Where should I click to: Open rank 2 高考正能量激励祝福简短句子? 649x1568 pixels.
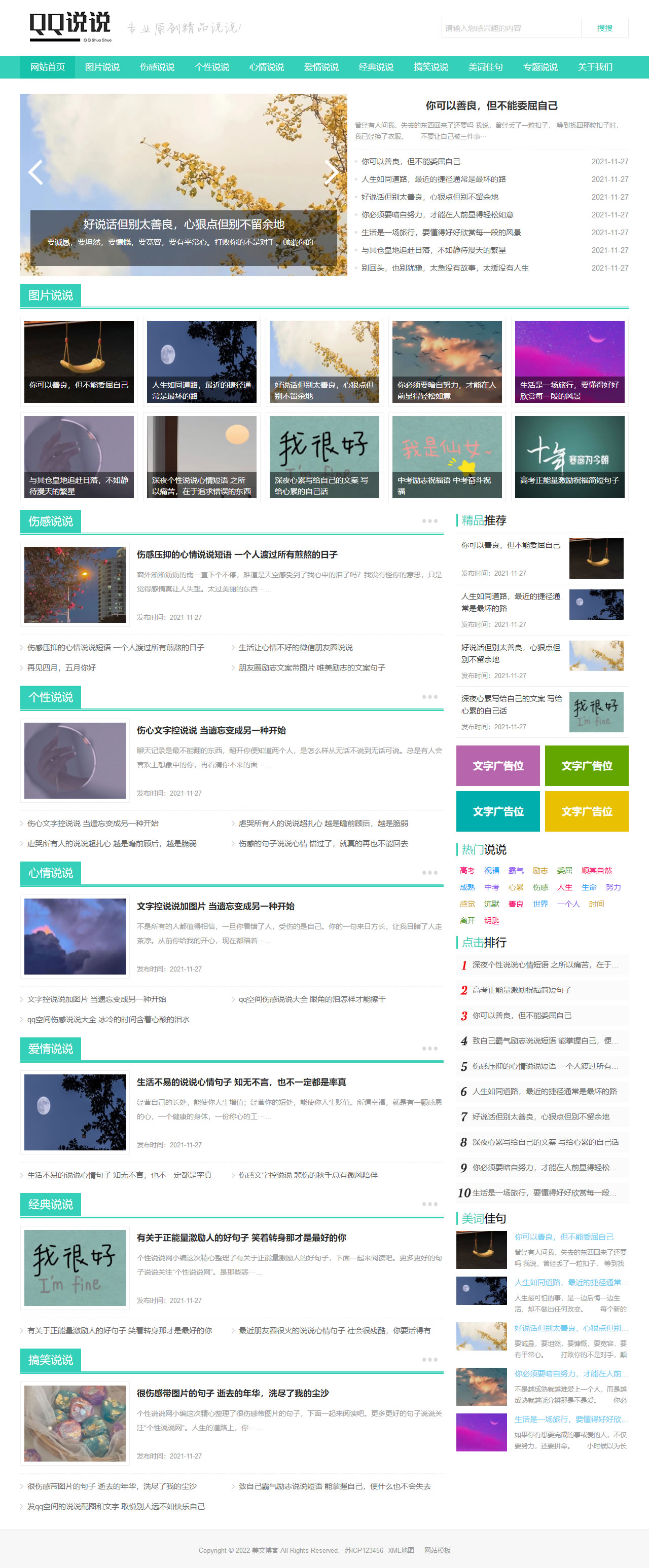522,990
